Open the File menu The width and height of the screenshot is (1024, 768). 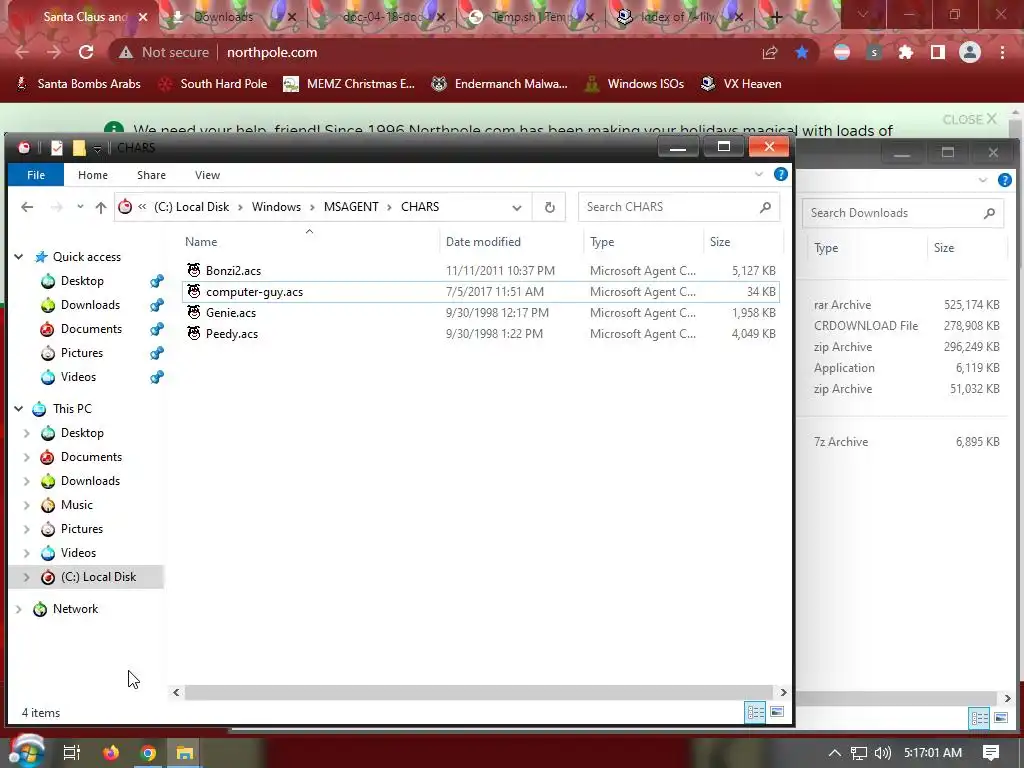pos(36,175)
